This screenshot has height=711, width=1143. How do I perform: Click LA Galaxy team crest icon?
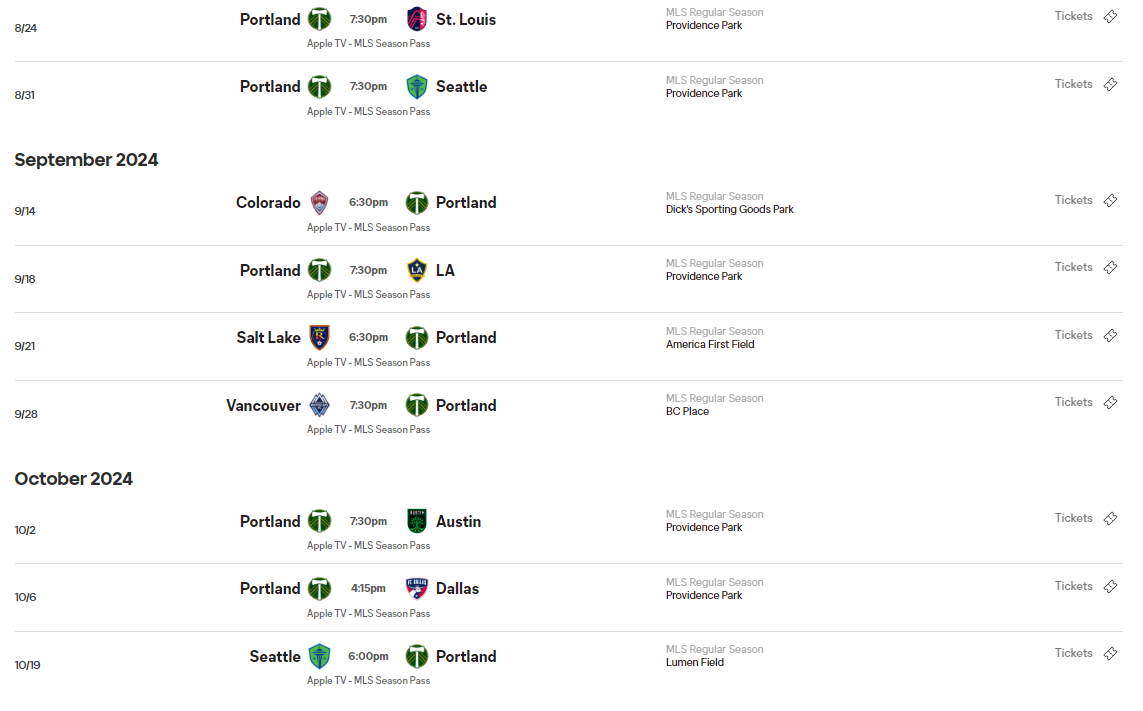[x=417, y=270]
